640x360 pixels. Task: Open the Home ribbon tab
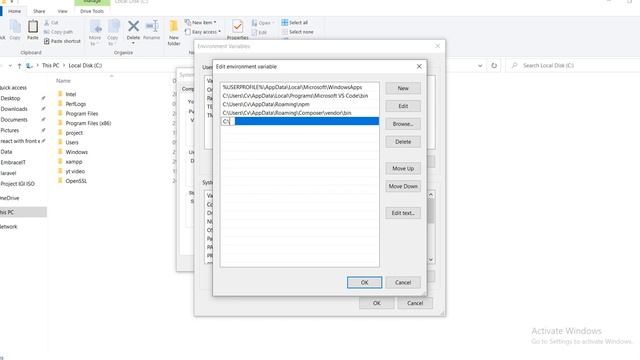pos(14,11)
